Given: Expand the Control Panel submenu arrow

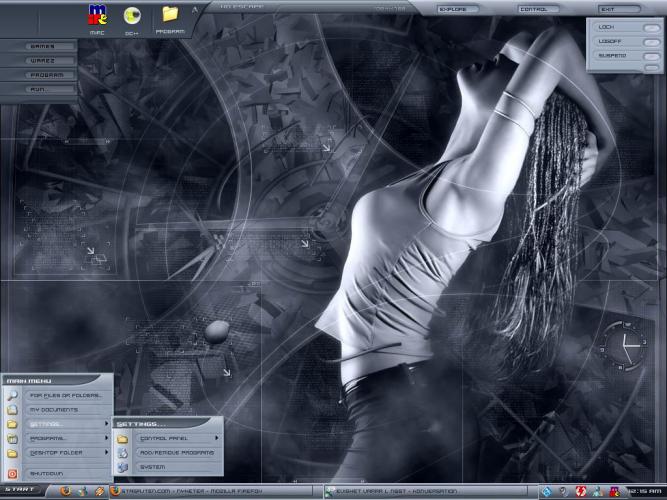Looking at the screenshot, I should point(216,438).
